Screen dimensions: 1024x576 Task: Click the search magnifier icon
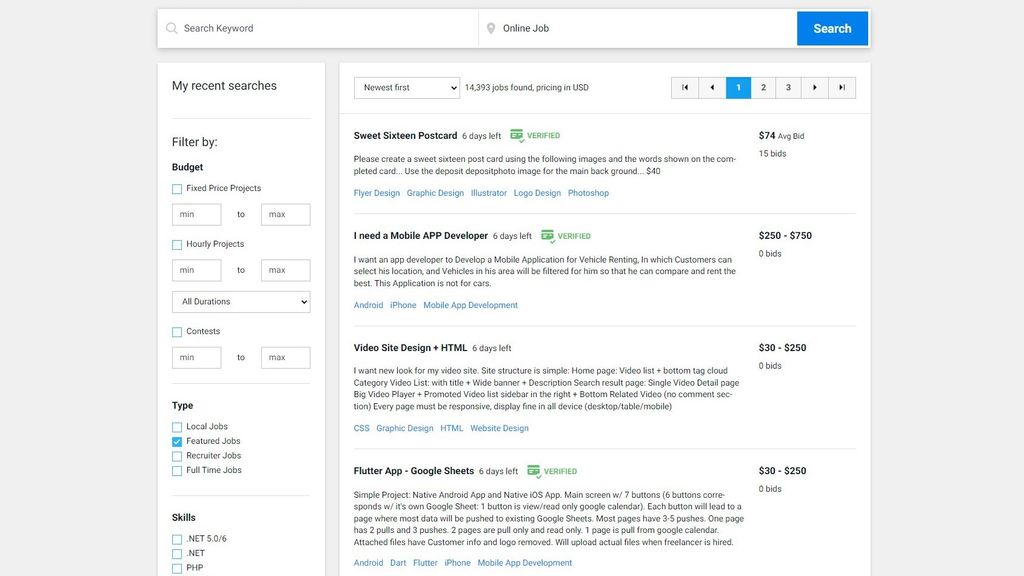click(172, 28)
